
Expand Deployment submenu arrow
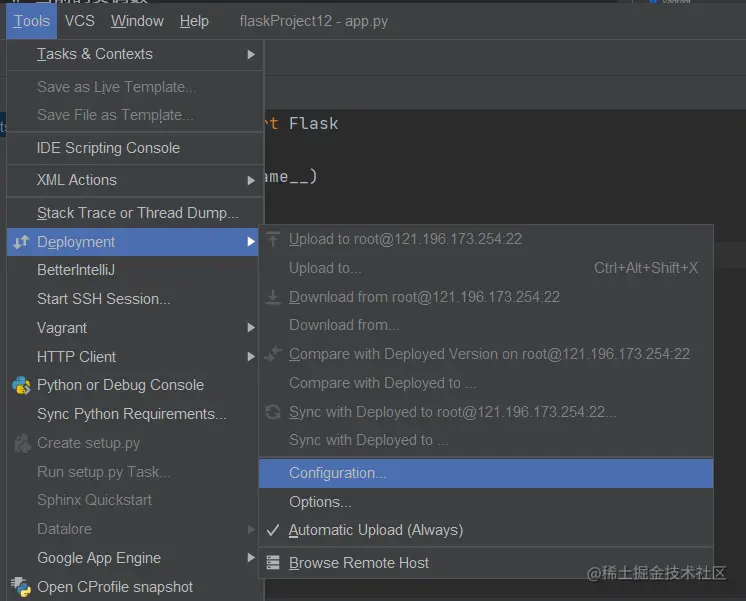pos(251,242)
